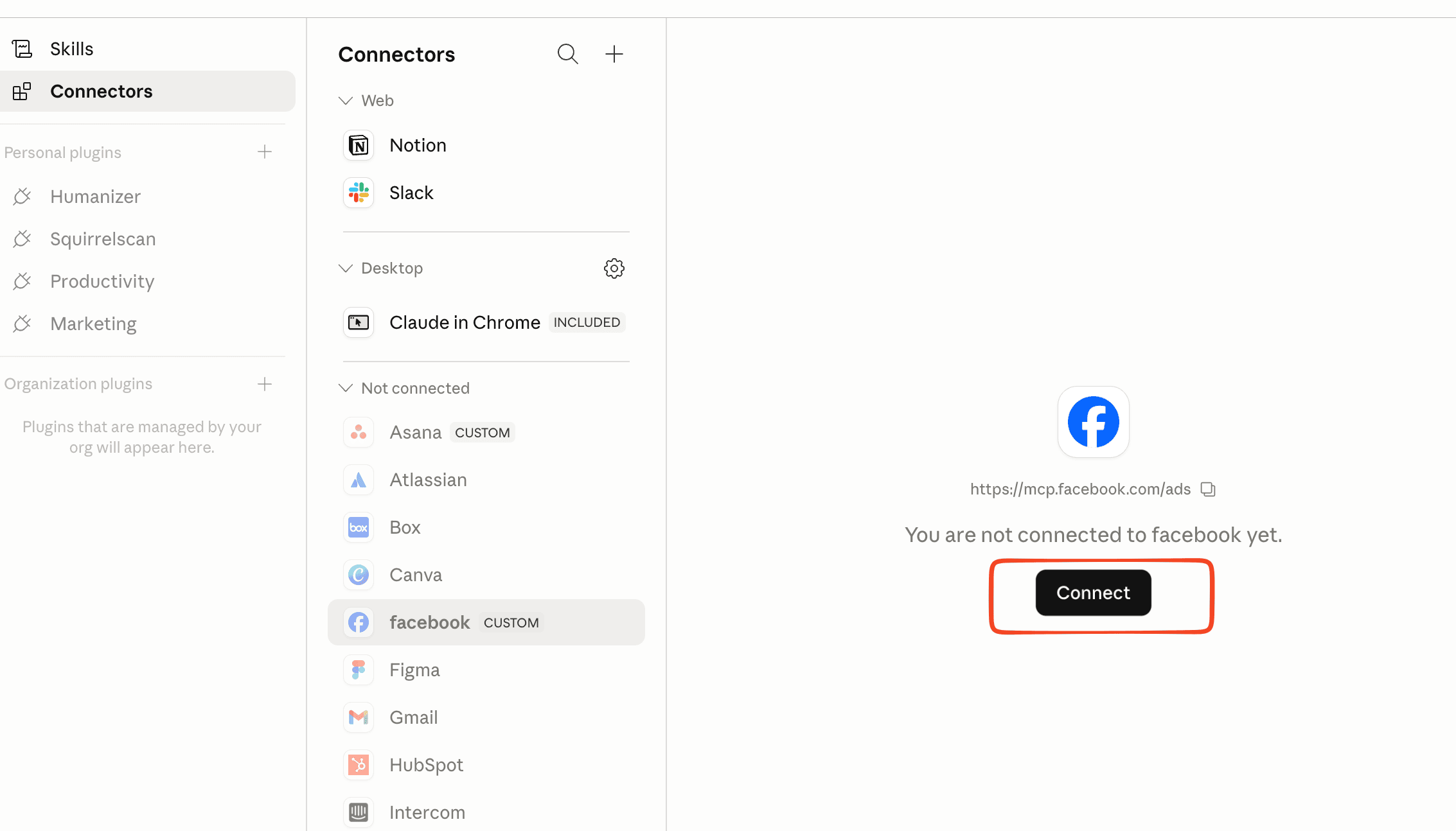Select the Asana custom connector
The width and height of the screenshot is (1456, 831).
[x=486, y=433]
